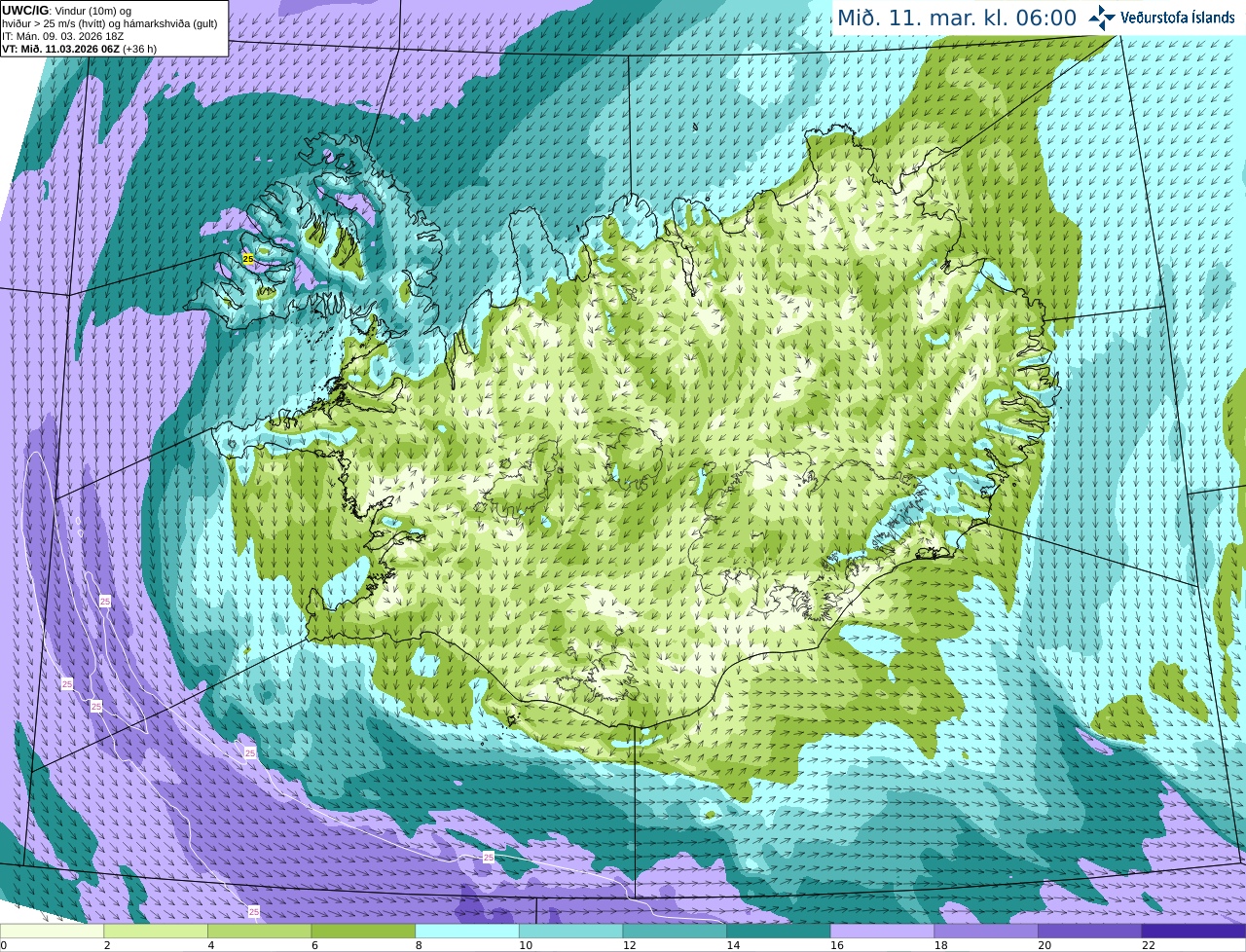Select the 8–10 m/s light cyan legend swatch

tap(467, 931)
